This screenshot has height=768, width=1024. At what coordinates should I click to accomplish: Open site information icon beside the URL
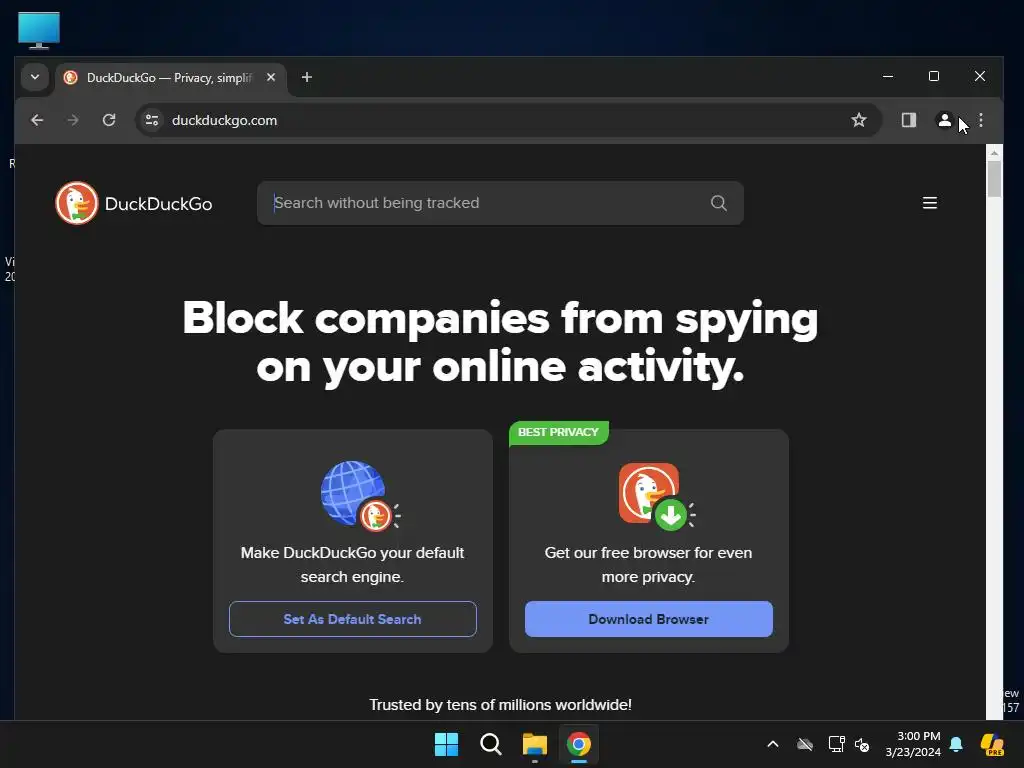tap(152, 120)
